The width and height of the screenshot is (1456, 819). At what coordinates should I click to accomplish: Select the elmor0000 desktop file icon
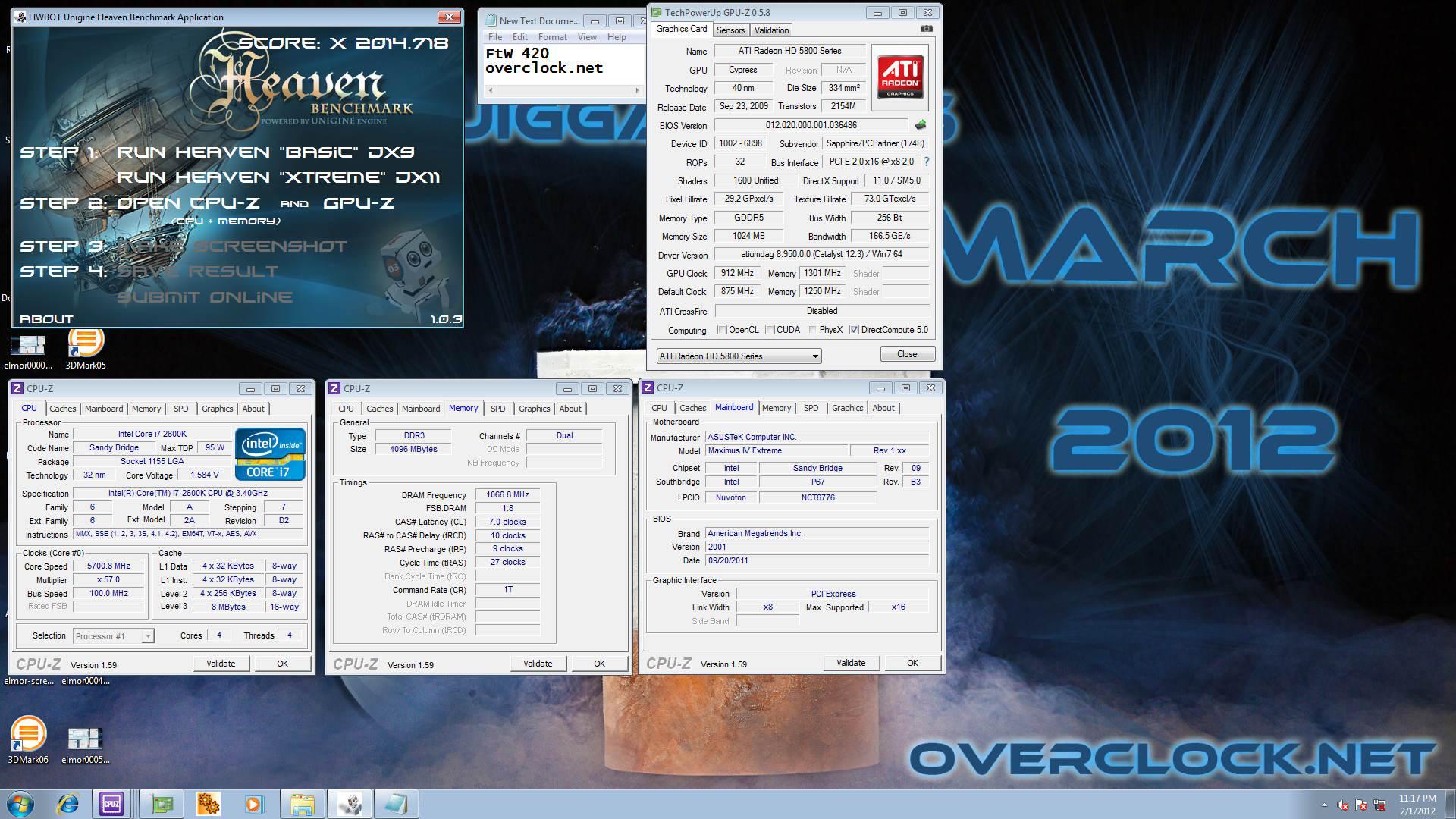coord(28,353)
